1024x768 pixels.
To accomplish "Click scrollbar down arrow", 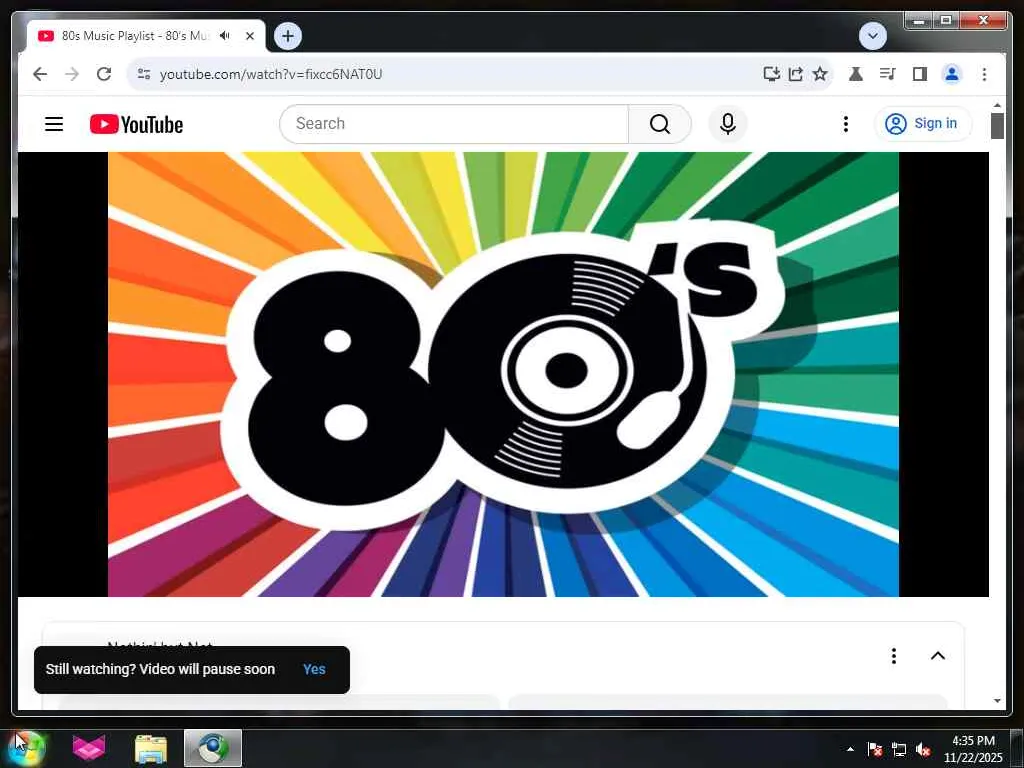I will click(x=997, y=701).
